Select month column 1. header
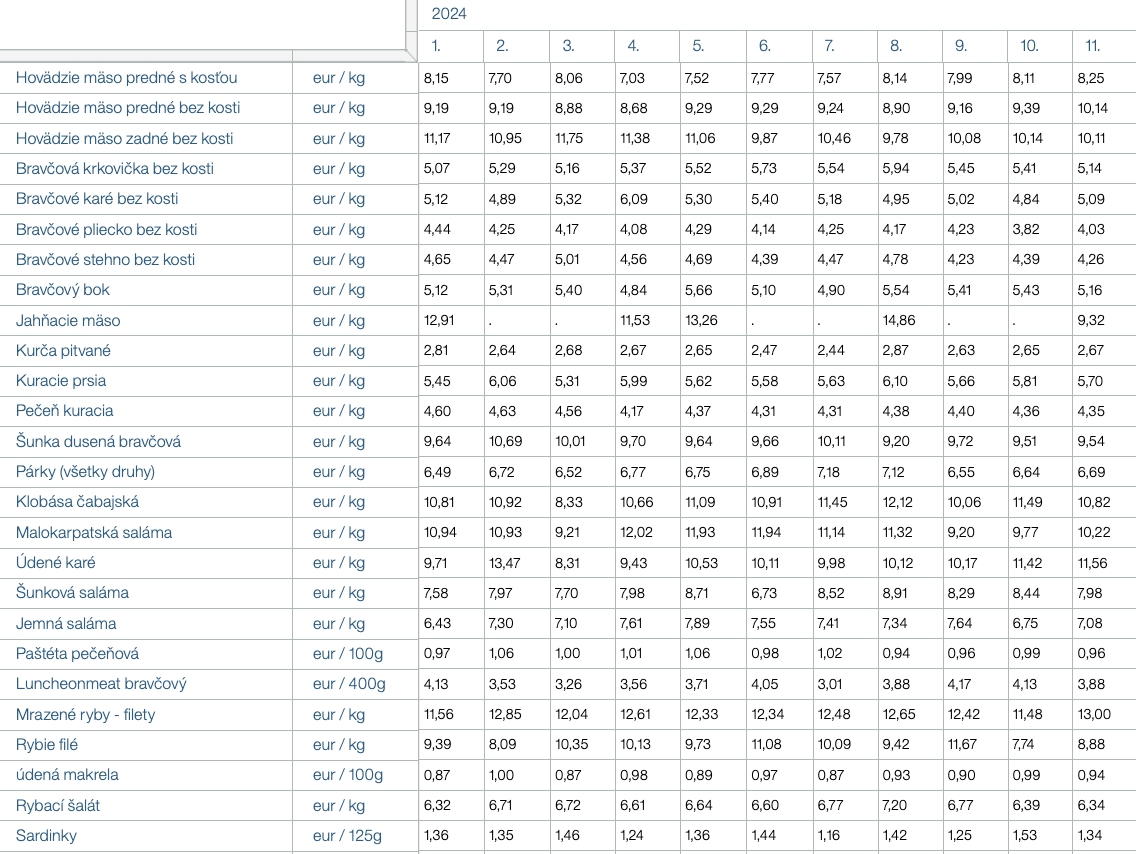 436,45
